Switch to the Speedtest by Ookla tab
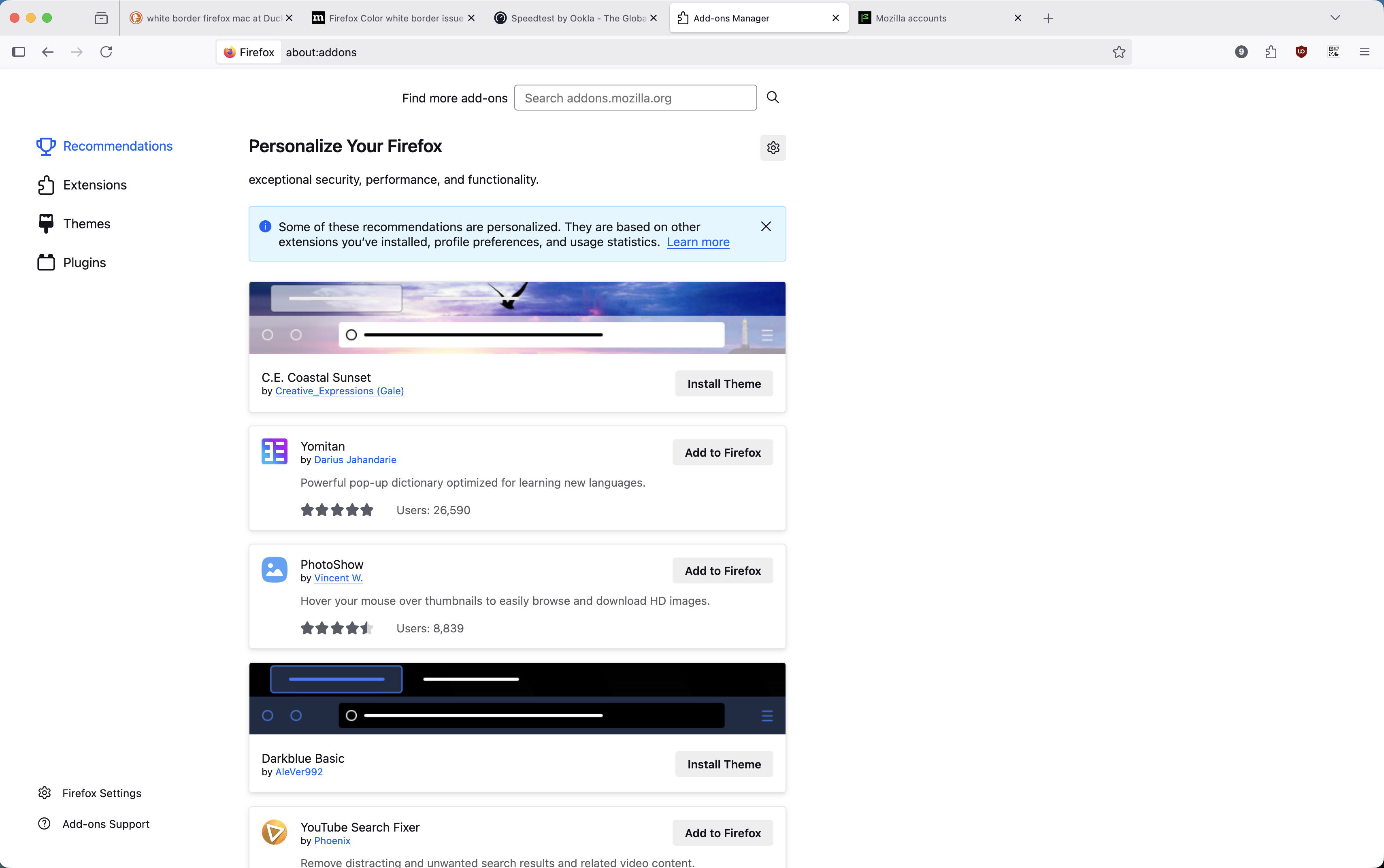Screen dimensions: 1384x868 574,18
